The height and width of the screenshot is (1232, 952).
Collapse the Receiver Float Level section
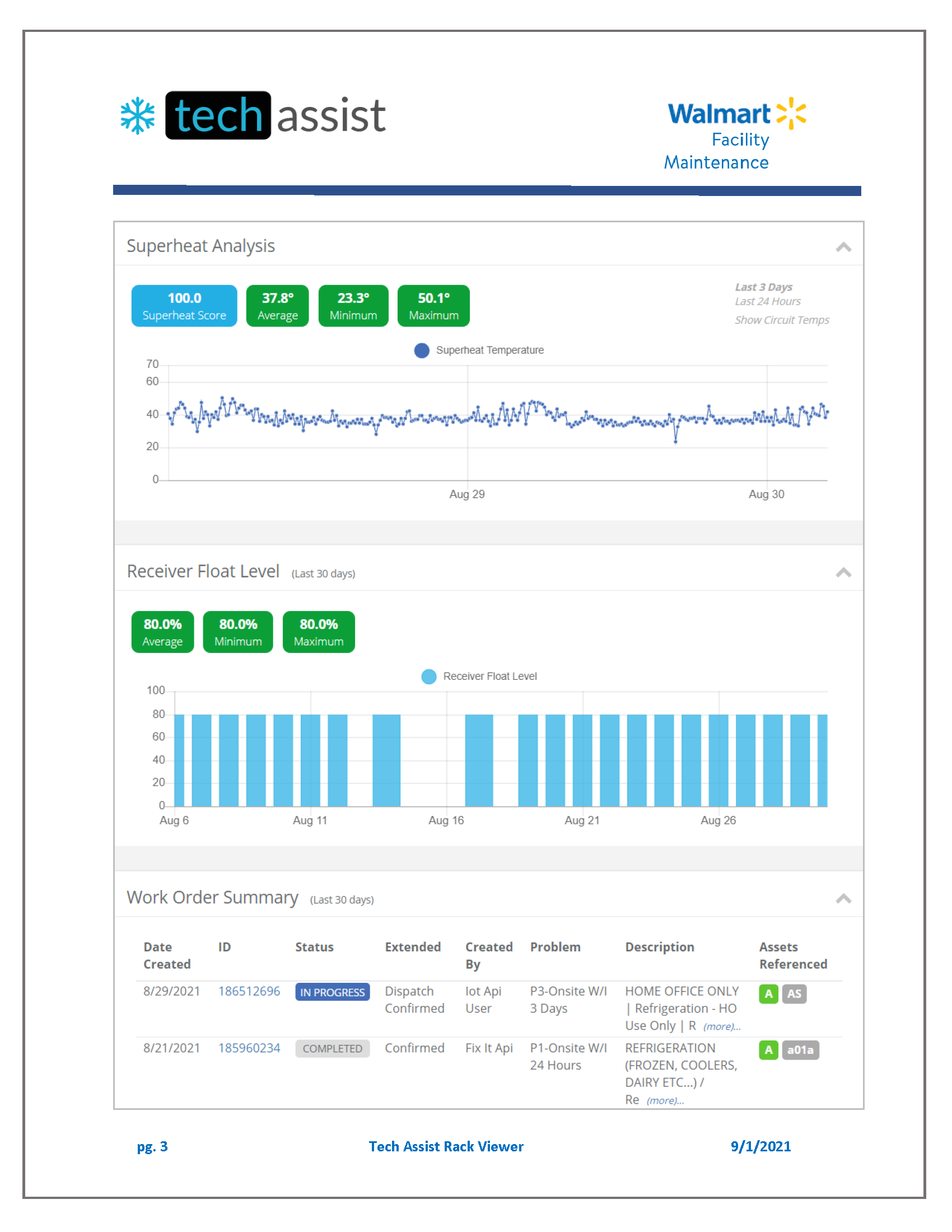point(843,572)
